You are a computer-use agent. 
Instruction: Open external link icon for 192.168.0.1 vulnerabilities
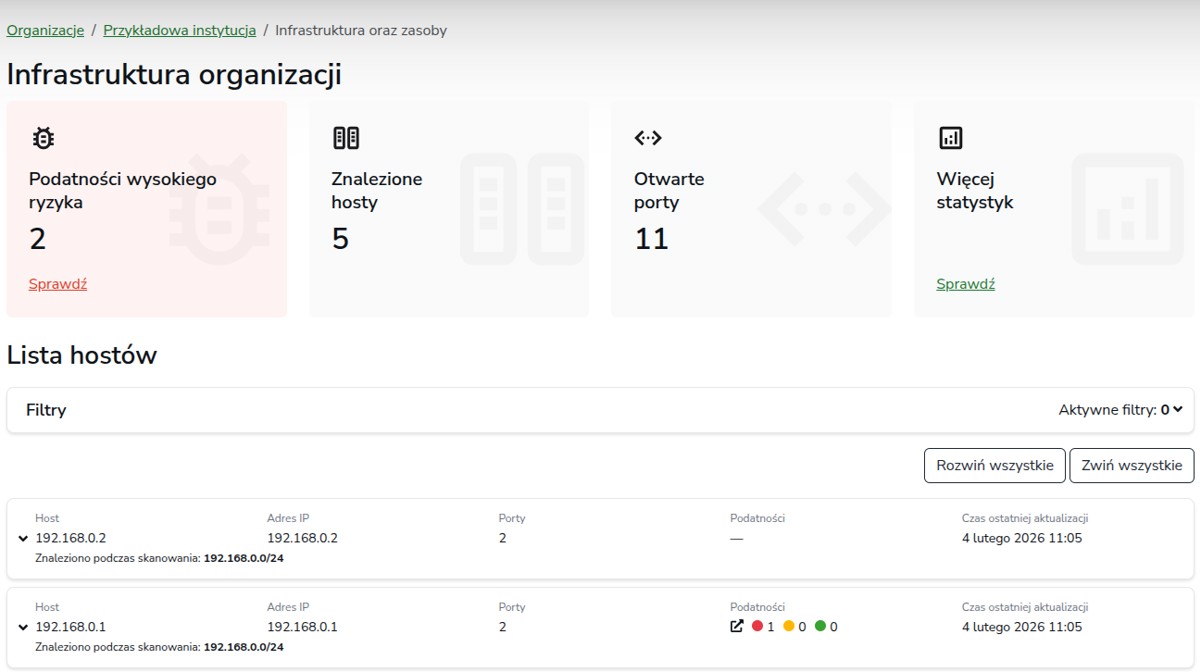coord(737,627)
